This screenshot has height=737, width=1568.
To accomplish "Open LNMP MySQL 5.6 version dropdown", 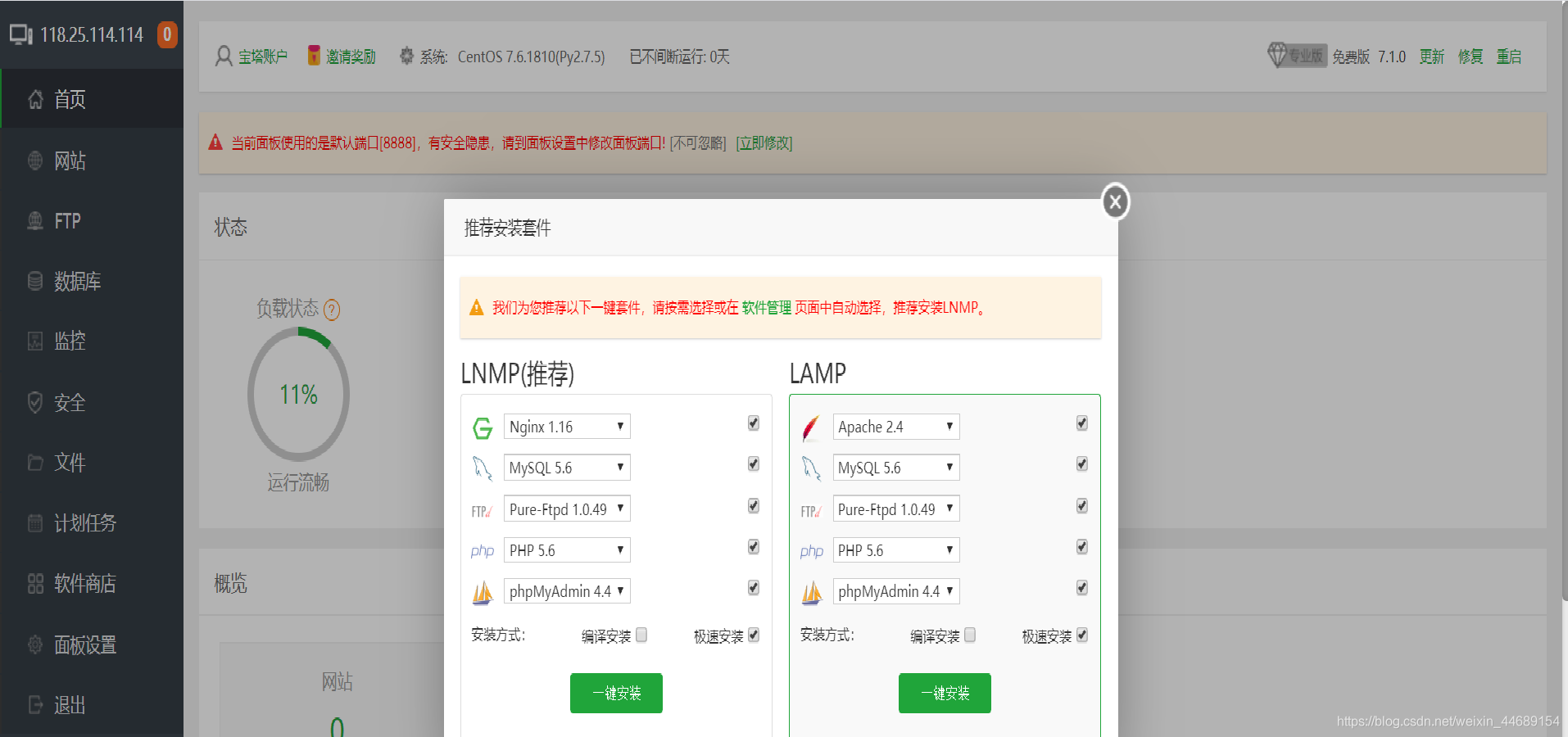I will (567, 468).
